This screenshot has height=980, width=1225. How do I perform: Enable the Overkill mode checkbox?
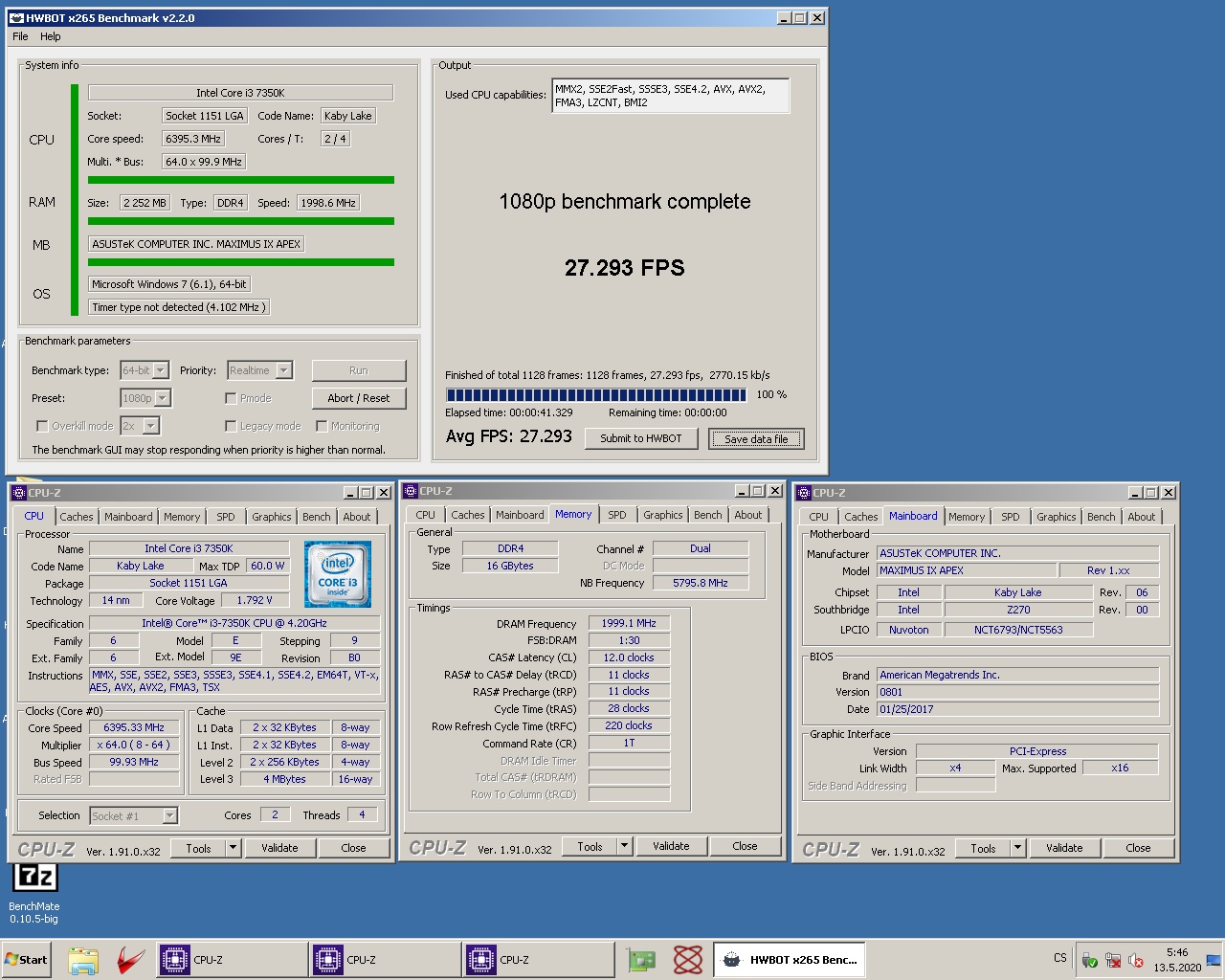pyautogui.click(x=42, y=426)
